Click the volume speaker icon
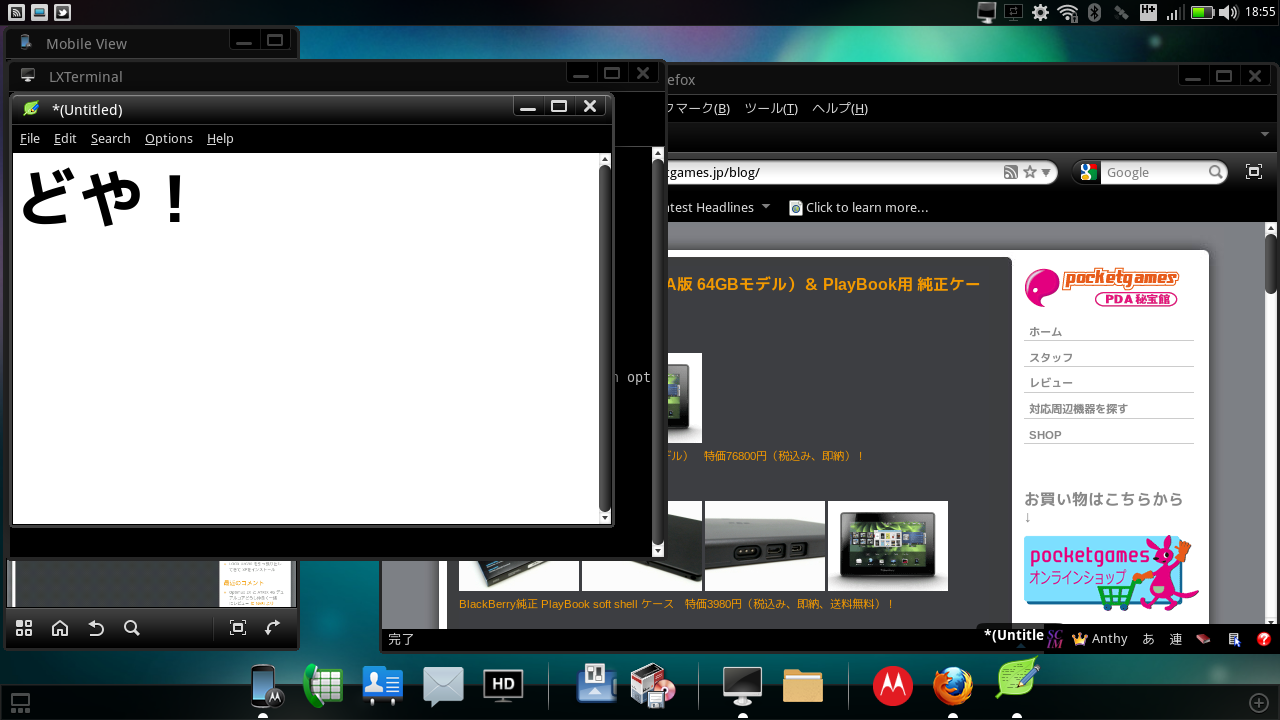This screenshot has width=1280, height=720. coord(1228,13)
